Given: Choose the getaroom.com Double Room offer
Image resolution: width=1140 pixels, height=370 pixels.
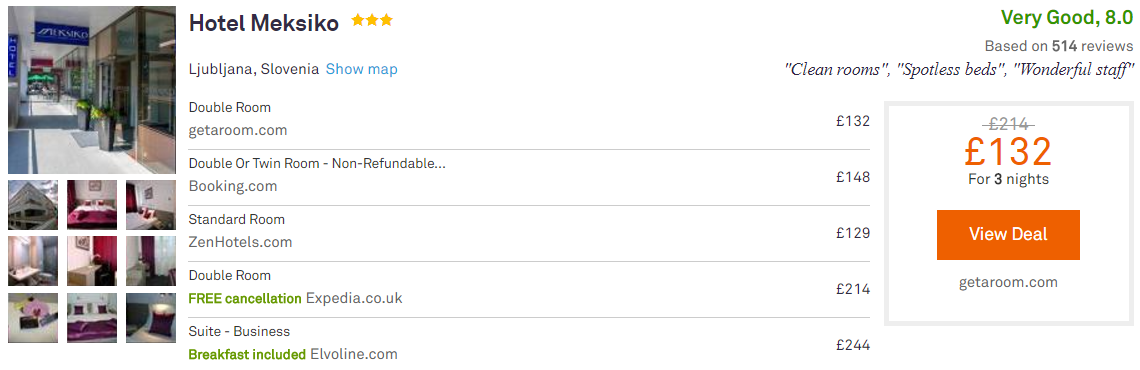Looking at the screenshot, I should tap(529, 120).
